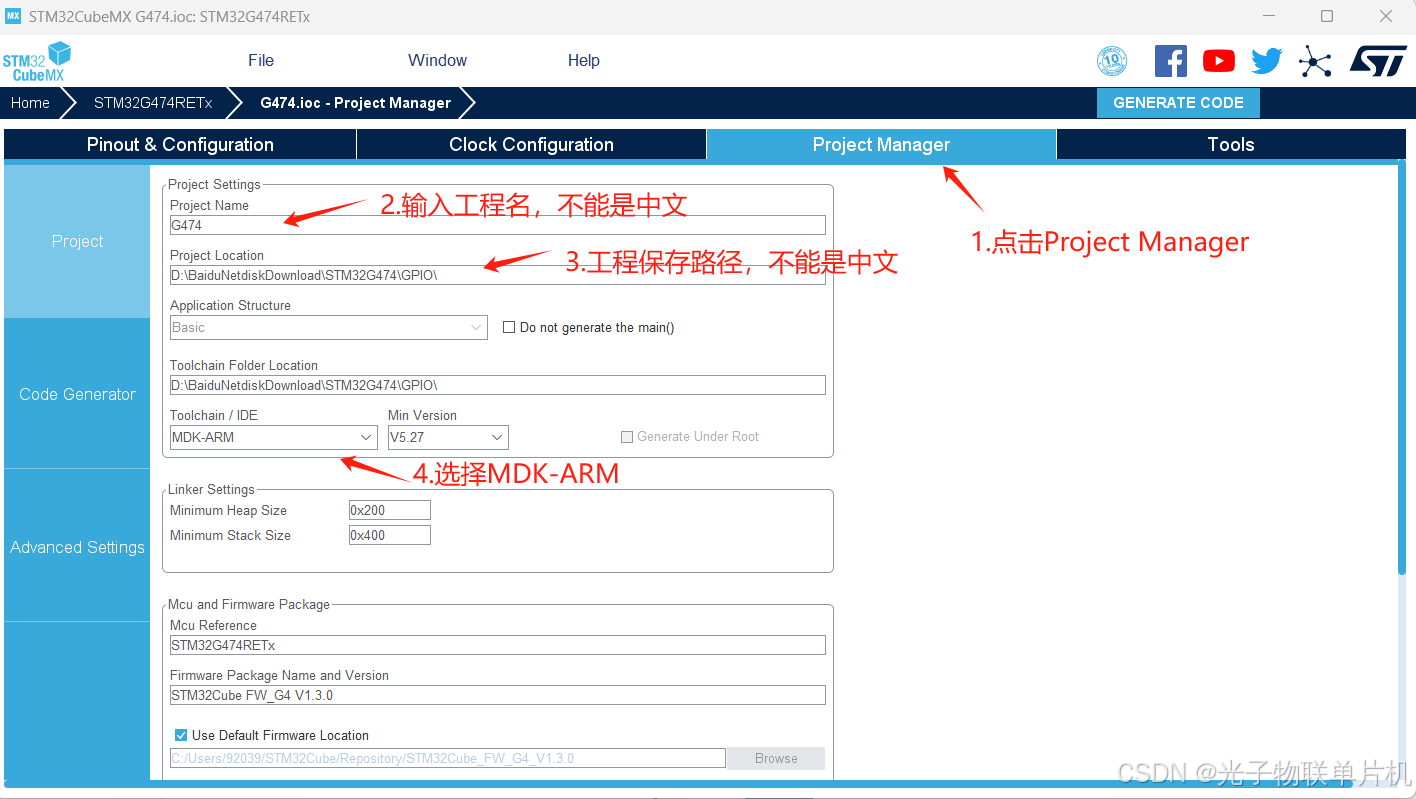Switch to the Tools tab

(x=1230, y=144)
